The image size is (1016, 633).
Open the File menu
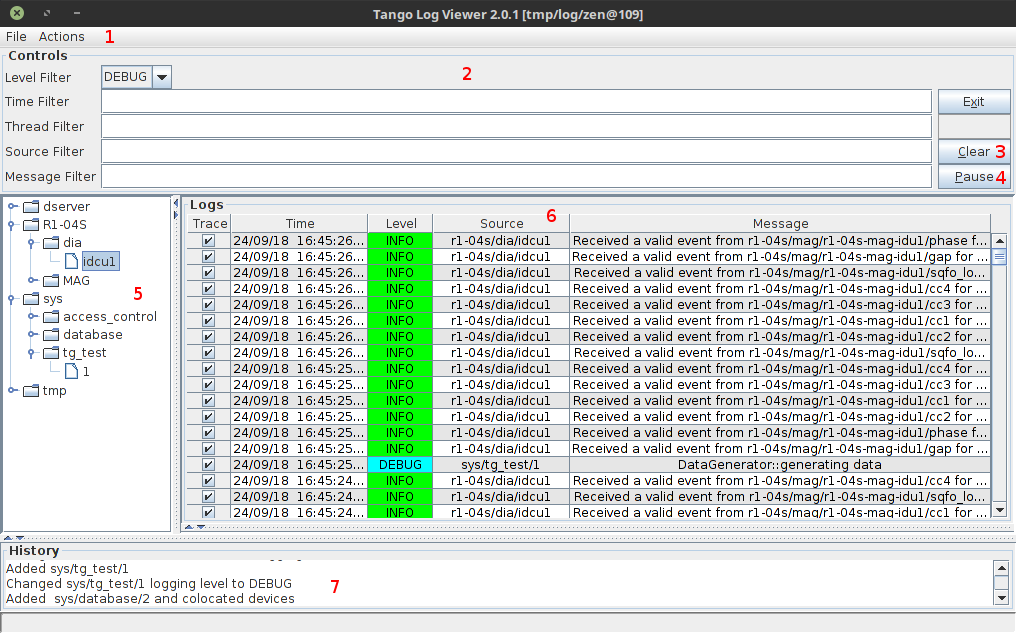tap(16, 37)
